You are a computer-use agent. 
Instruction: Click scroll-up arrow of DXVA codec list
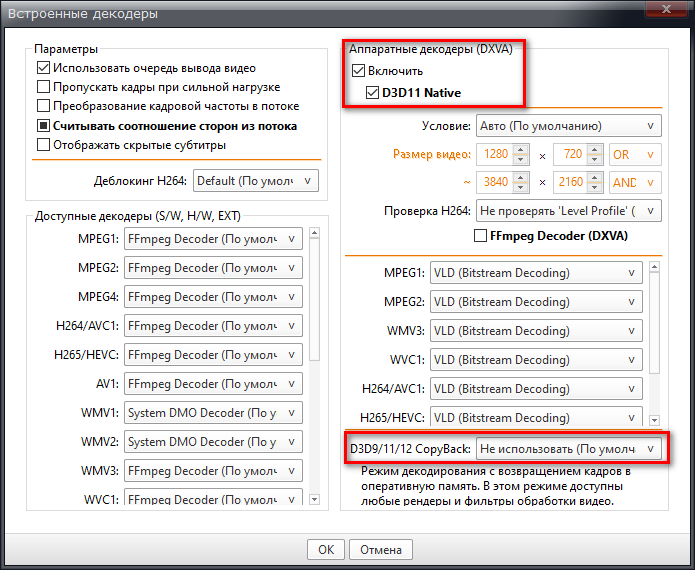point(654,266)
